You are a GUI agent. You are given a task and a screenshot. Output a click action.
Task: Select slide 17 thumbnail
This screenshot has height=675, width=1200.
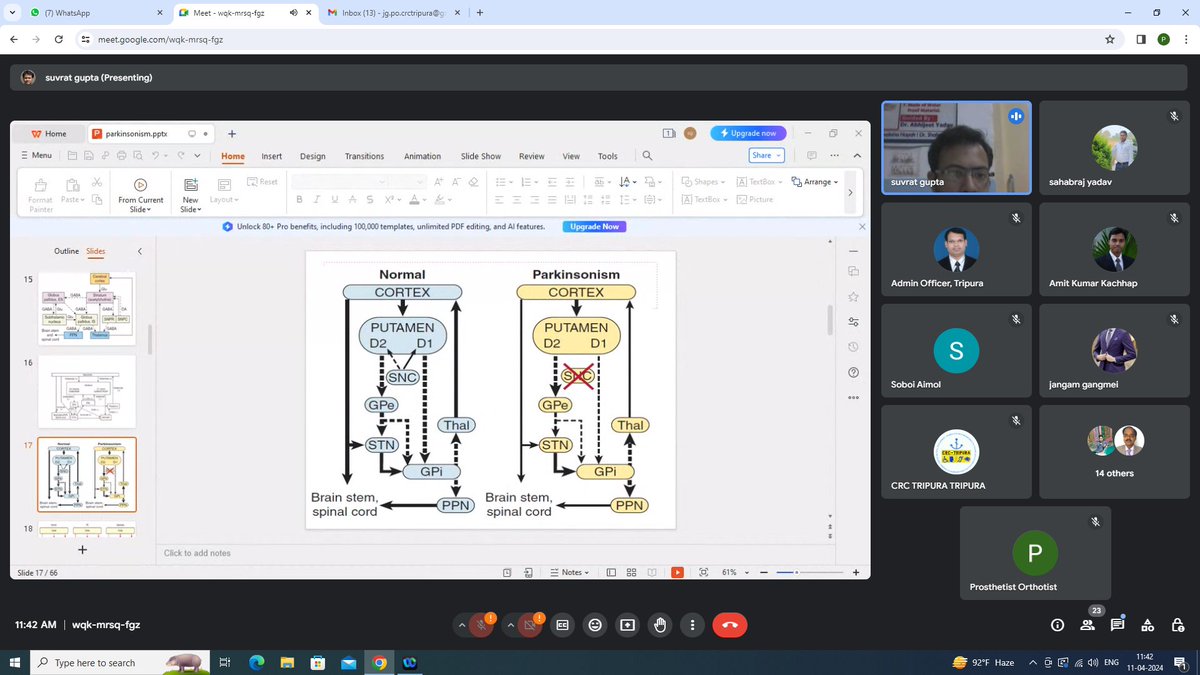pos(87,475)
